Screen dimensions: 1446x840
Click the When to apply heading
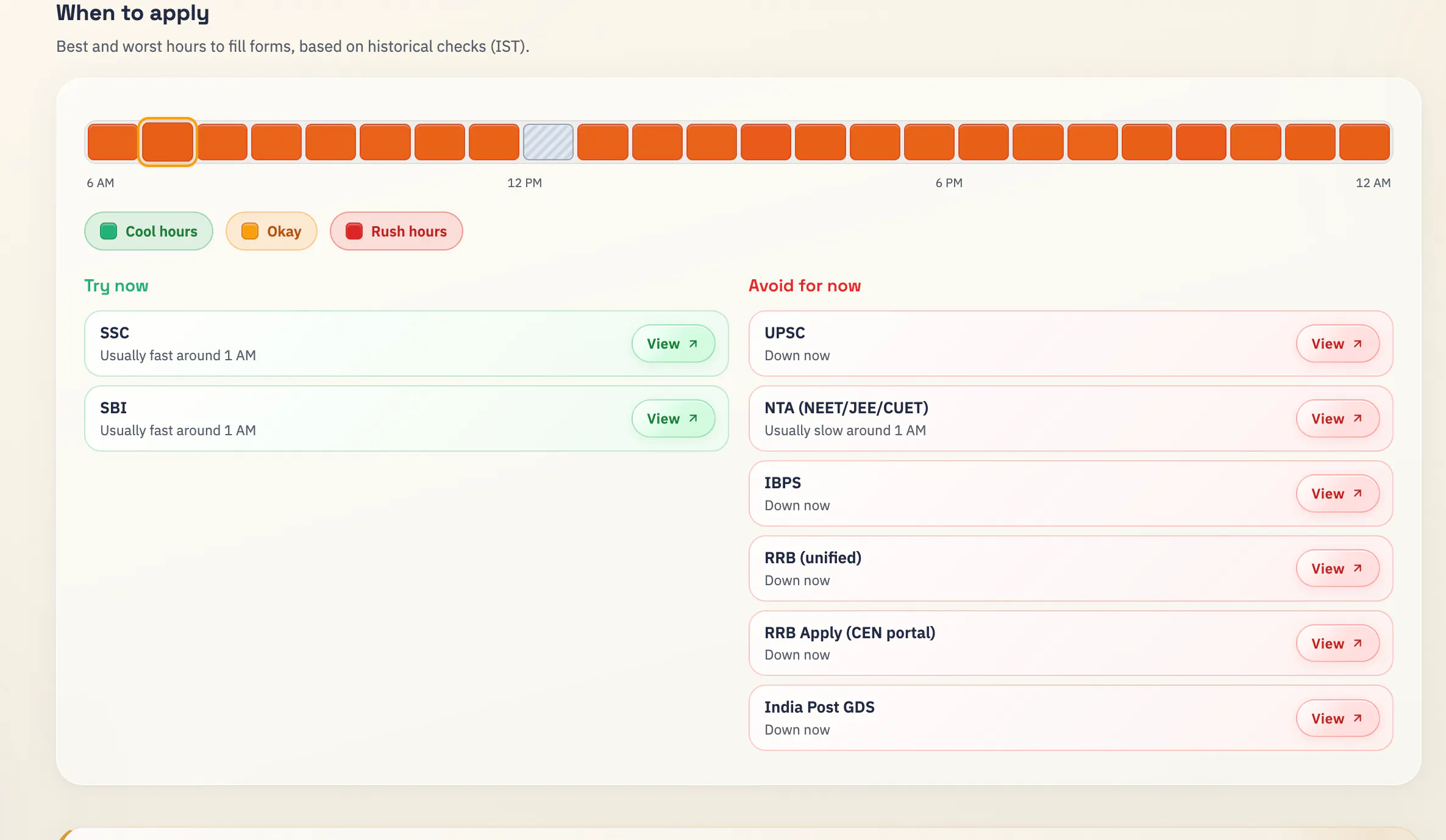pyautogui.click(x=133, y=13)
